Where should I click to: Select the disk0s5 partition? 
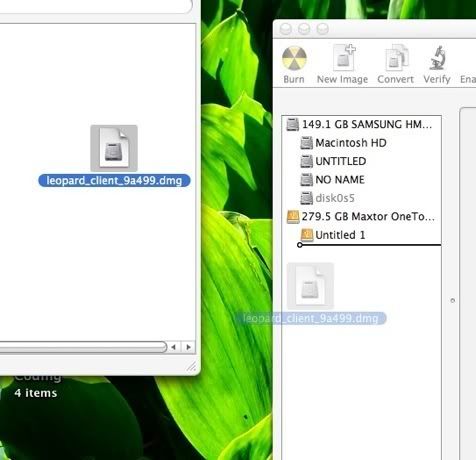click(362, 198)
